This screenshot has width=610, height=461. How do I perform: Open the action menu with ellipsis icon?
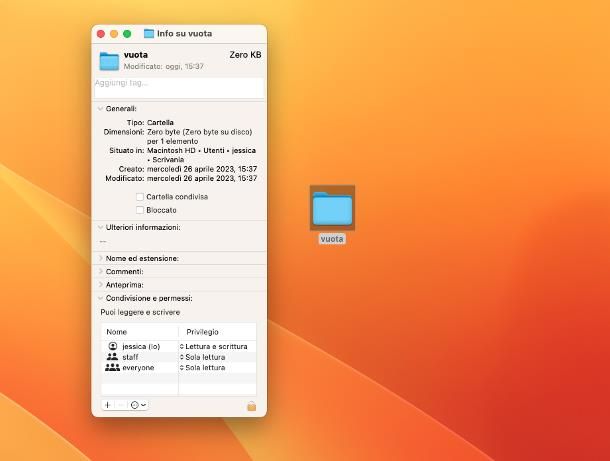[x=138, y=405]
